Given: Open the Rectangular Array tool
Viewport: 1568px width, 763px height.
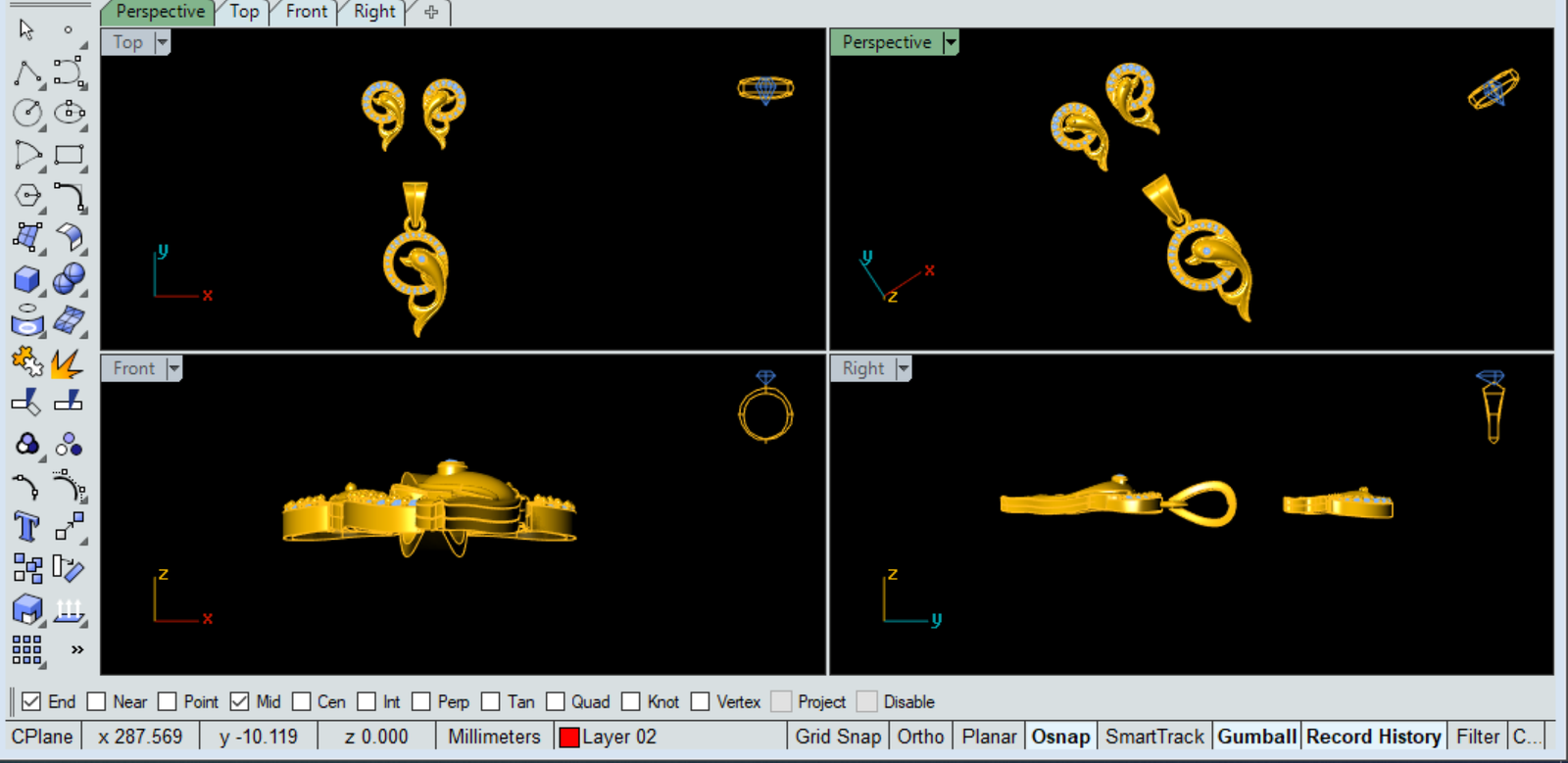Looking at the screenshot, I should coord(27,649).
